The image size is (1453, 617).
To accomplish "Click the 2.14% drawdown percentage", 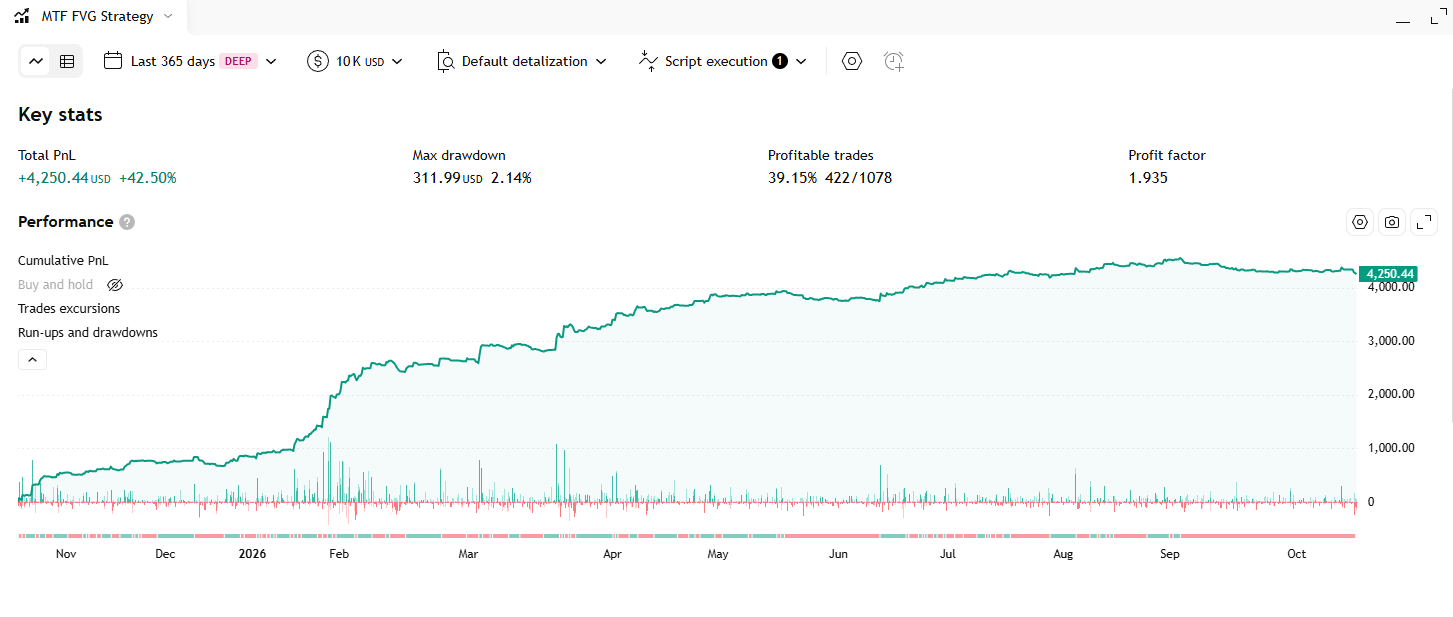I will (x=511, y=178).
